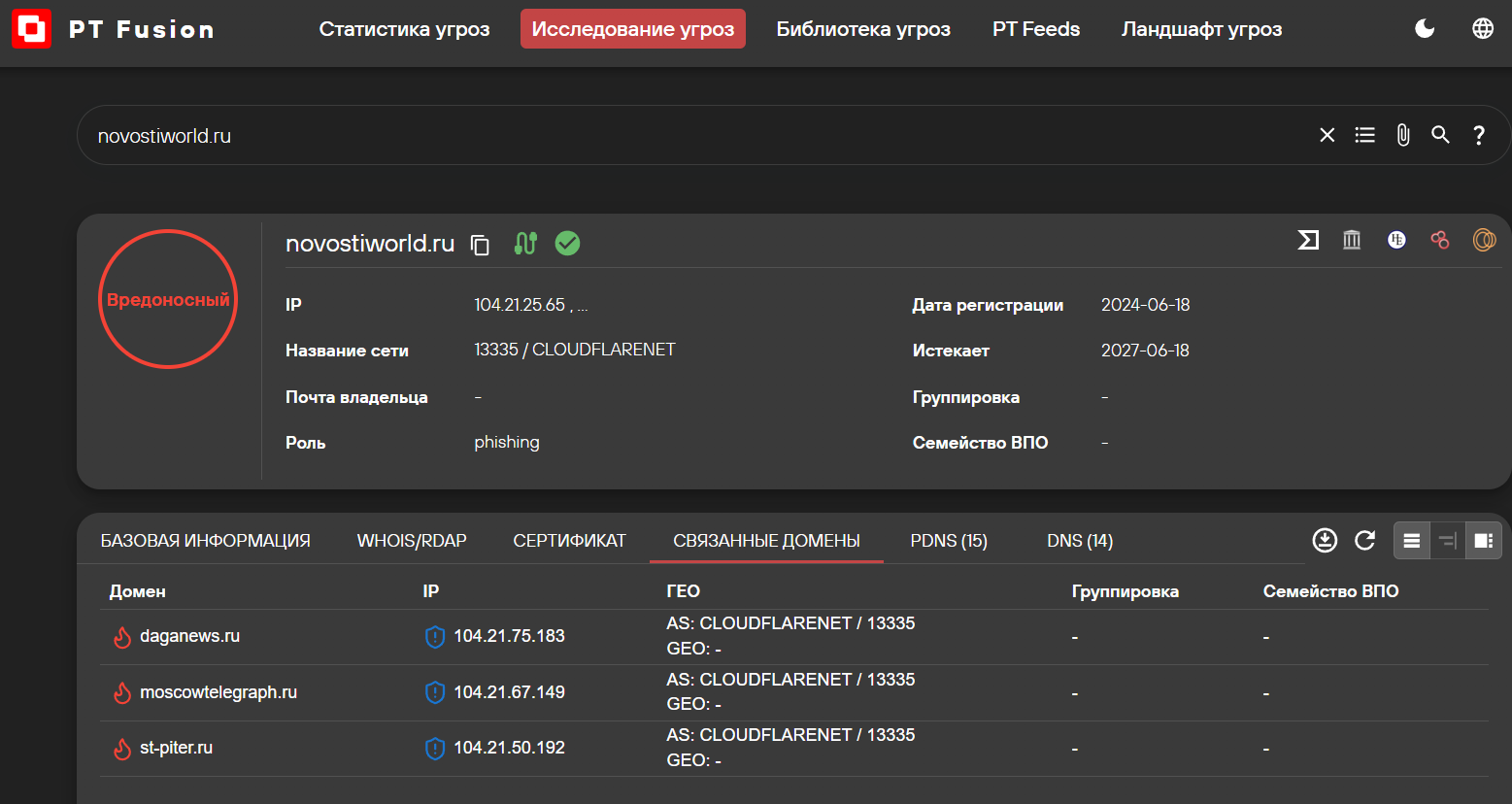
Task: Open PT Feeds page
Action: tap(1036, 29)
